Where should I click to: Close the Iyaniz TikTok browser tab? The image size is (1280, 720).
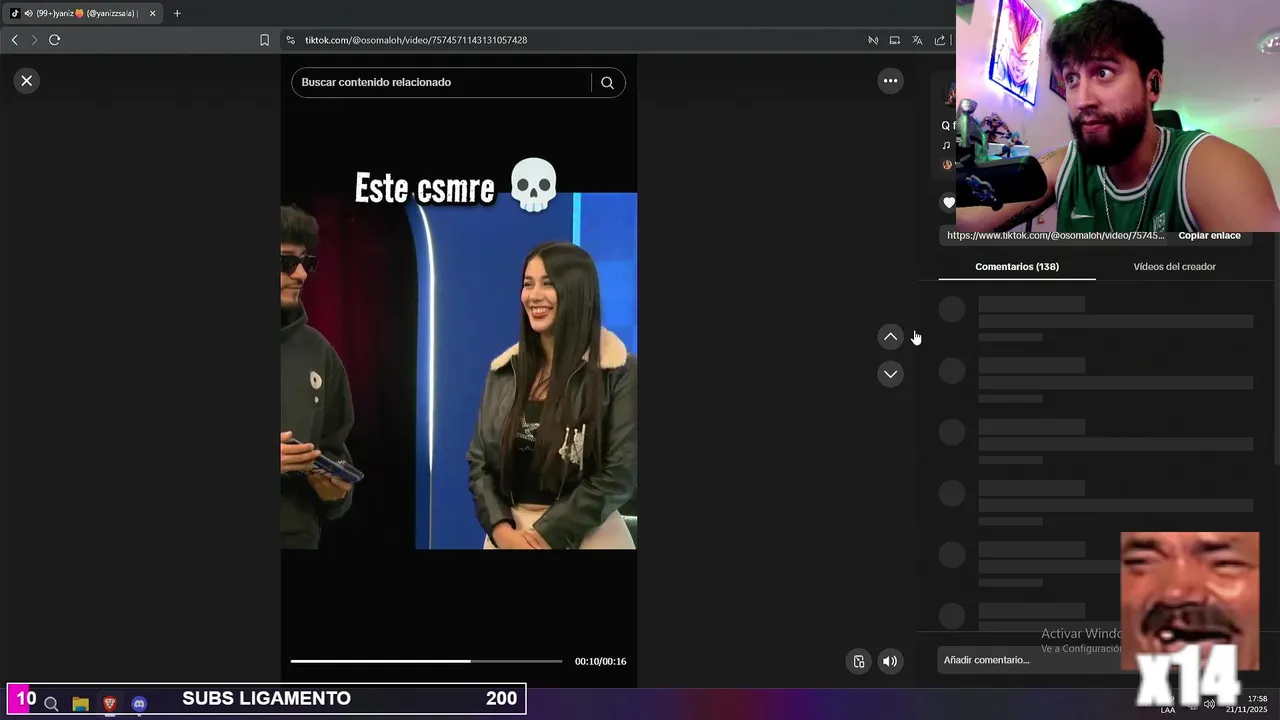coord(152,13)
